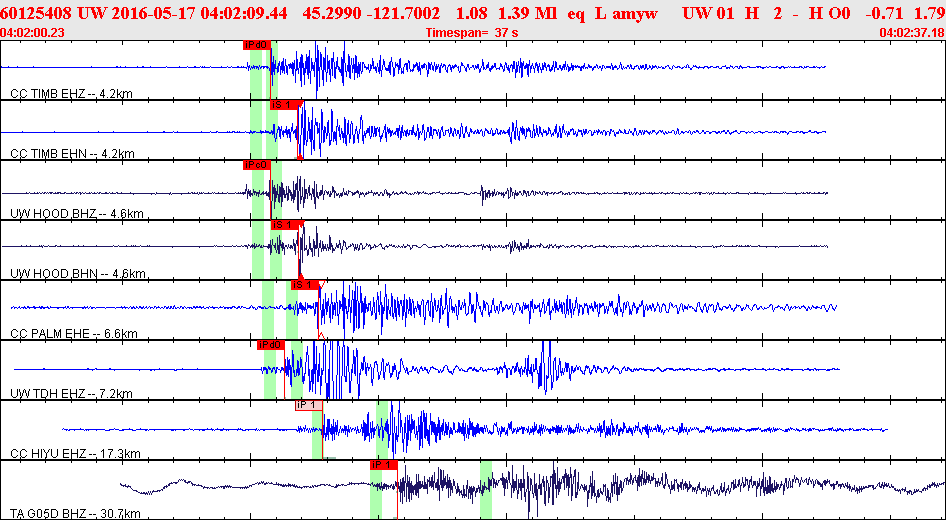Select the CC TIMB EHZ station label
Viewport: 946px width, 520px height.
point(72,94)
